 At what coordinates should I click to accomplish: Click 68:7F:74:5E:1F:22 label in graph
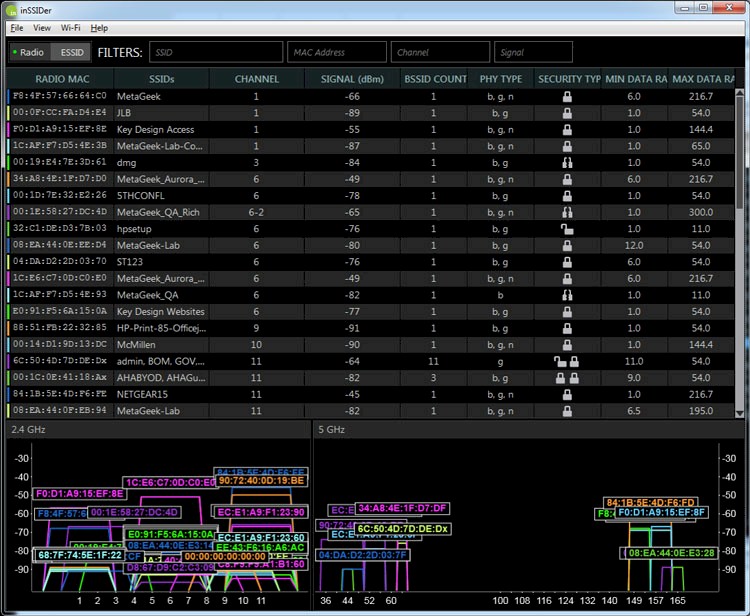(x=79, y=555)
